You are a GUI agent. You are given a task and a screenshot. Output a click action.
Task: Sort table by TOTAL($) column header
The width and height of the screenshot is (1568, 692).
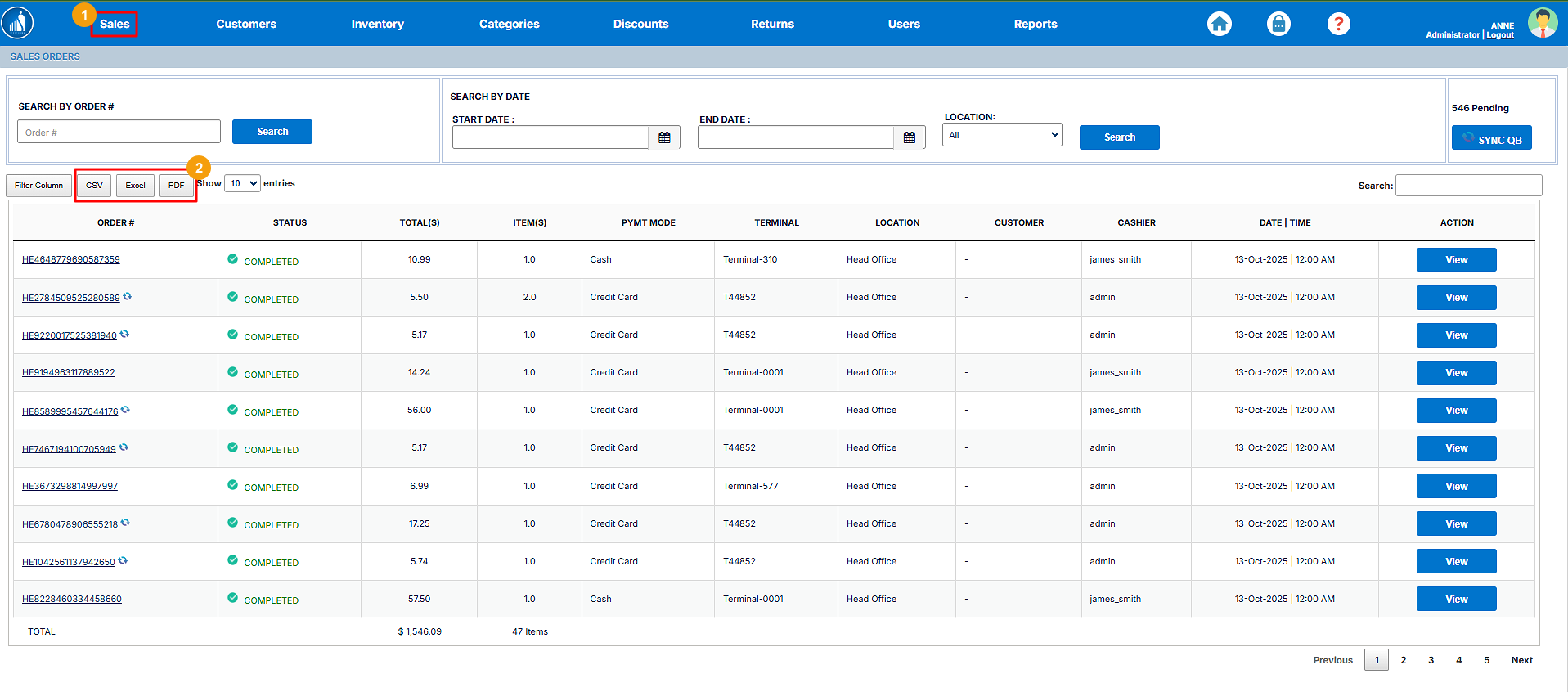tap(419, 222)
